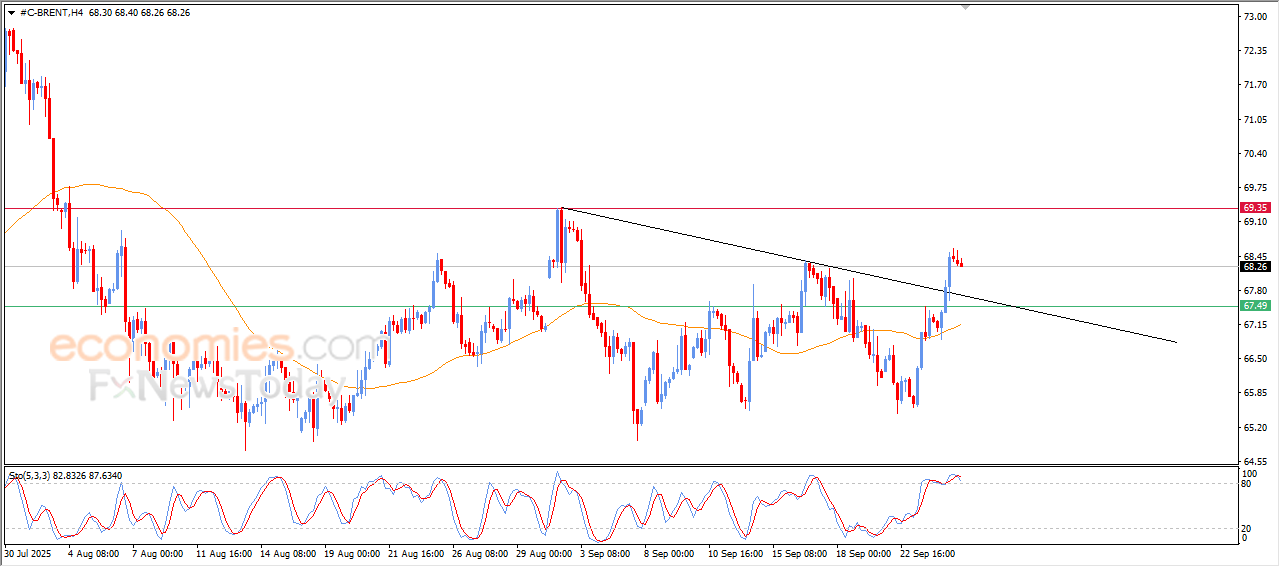Click the black 68.26 current price tag
Screen dimensions: 1280x567
[1254, 267]
